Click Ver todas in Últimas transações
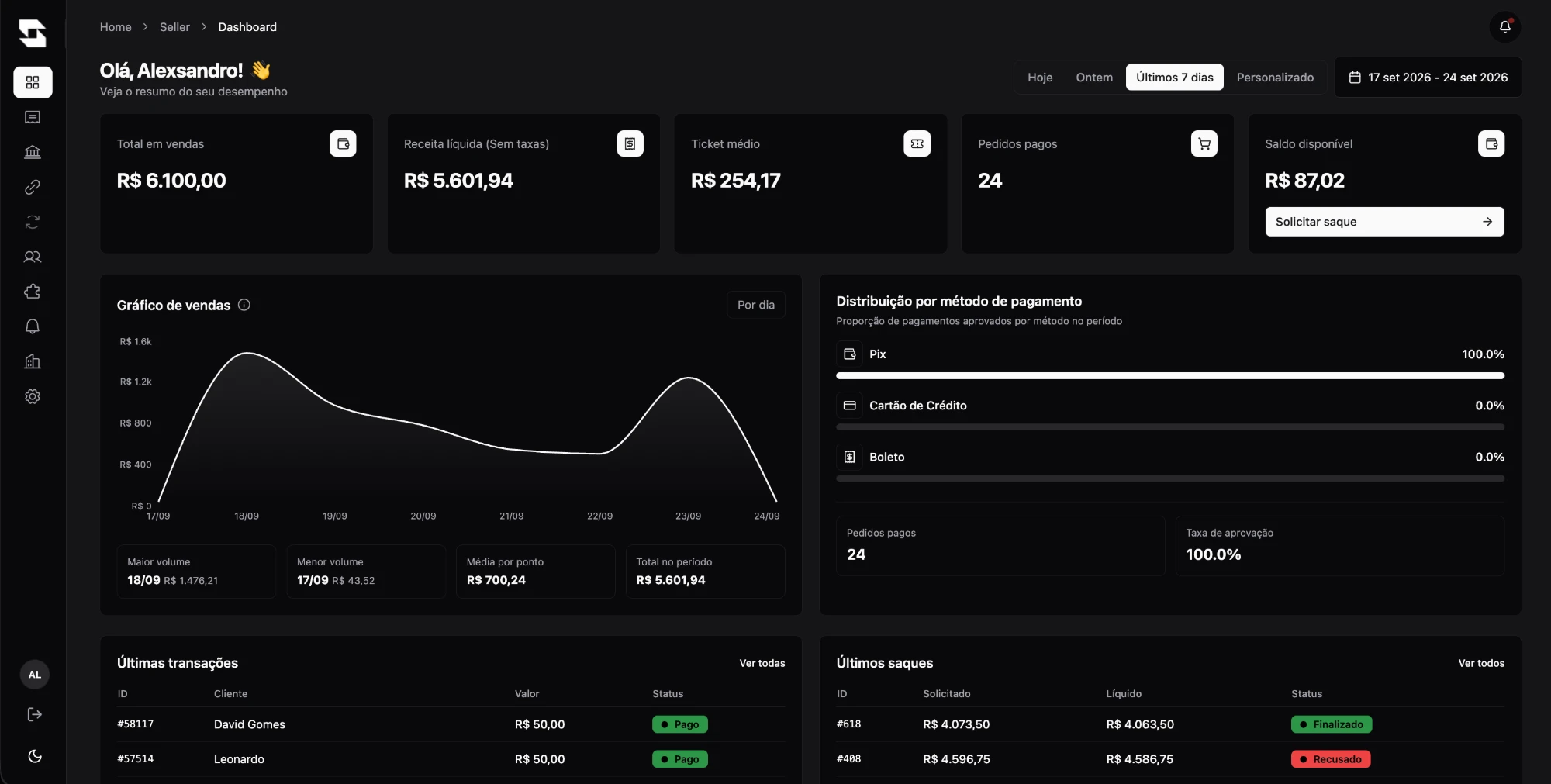This screenshot has height=784, width=1551. tap(762, 663)
